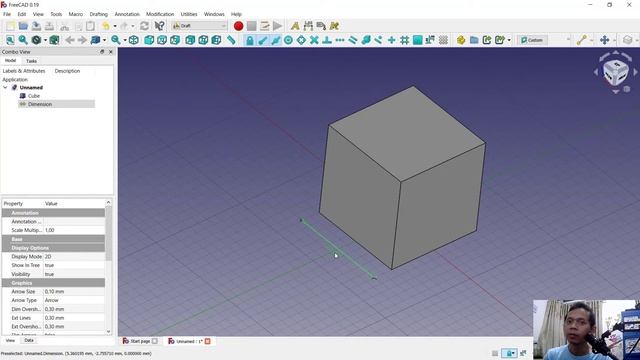The image size is (640, 360).
Task: Click the Undo arrow icon
Action: click(x=106, y=26)
